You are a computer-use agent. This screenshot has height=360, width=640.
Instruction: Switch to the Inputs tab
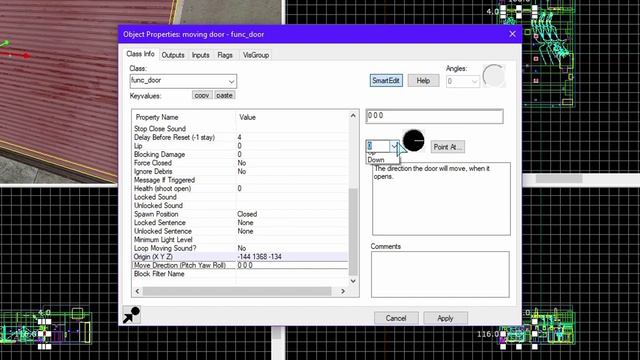[200, 55]
